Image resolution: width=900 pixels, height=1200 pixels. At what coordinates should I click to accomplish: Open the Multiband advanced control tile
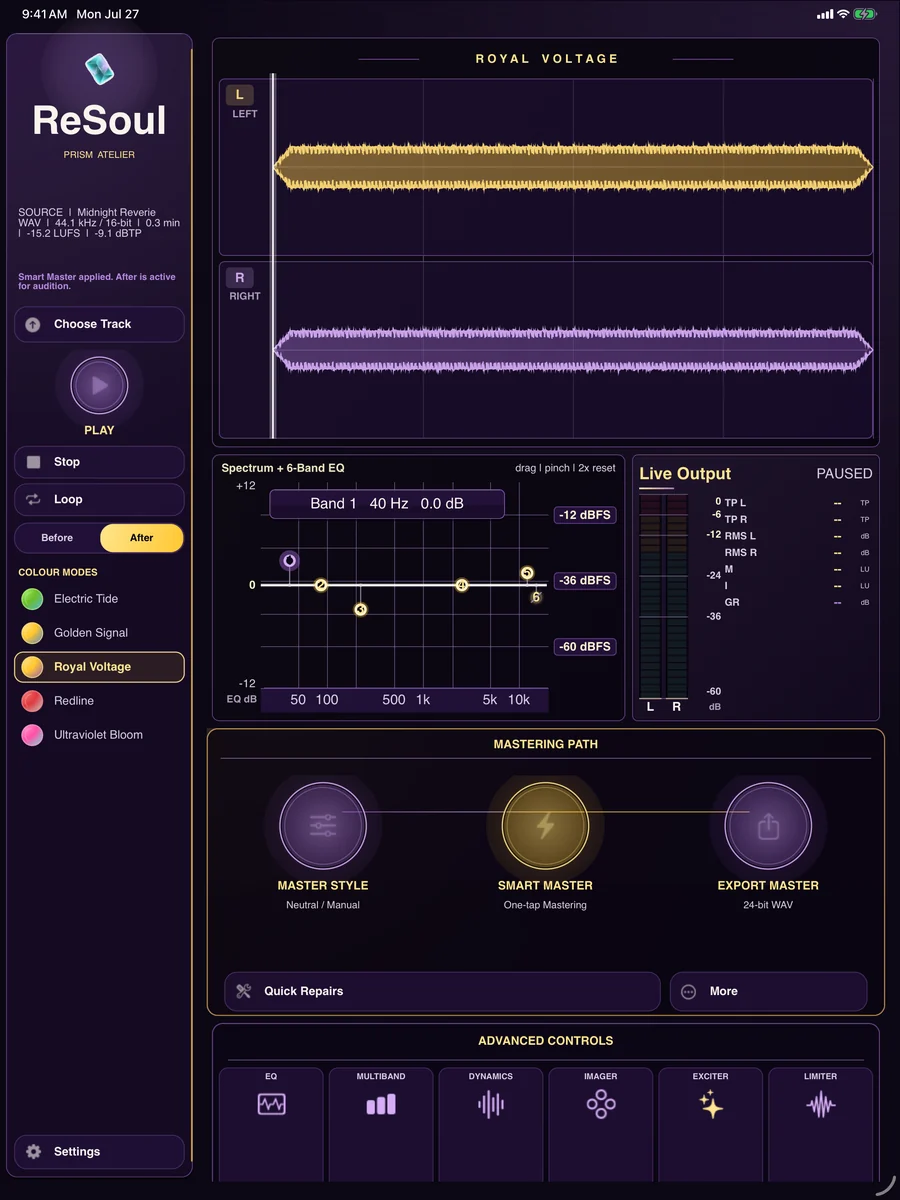coord(381,1124)
